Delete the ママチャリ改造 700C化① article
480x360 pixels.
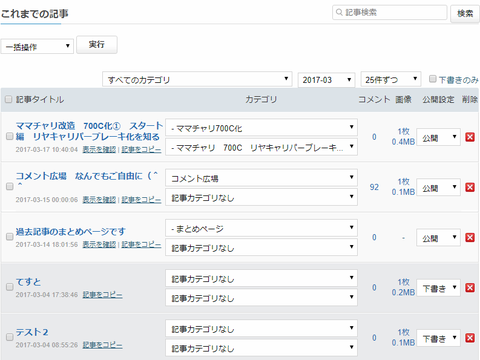(470, 137)
